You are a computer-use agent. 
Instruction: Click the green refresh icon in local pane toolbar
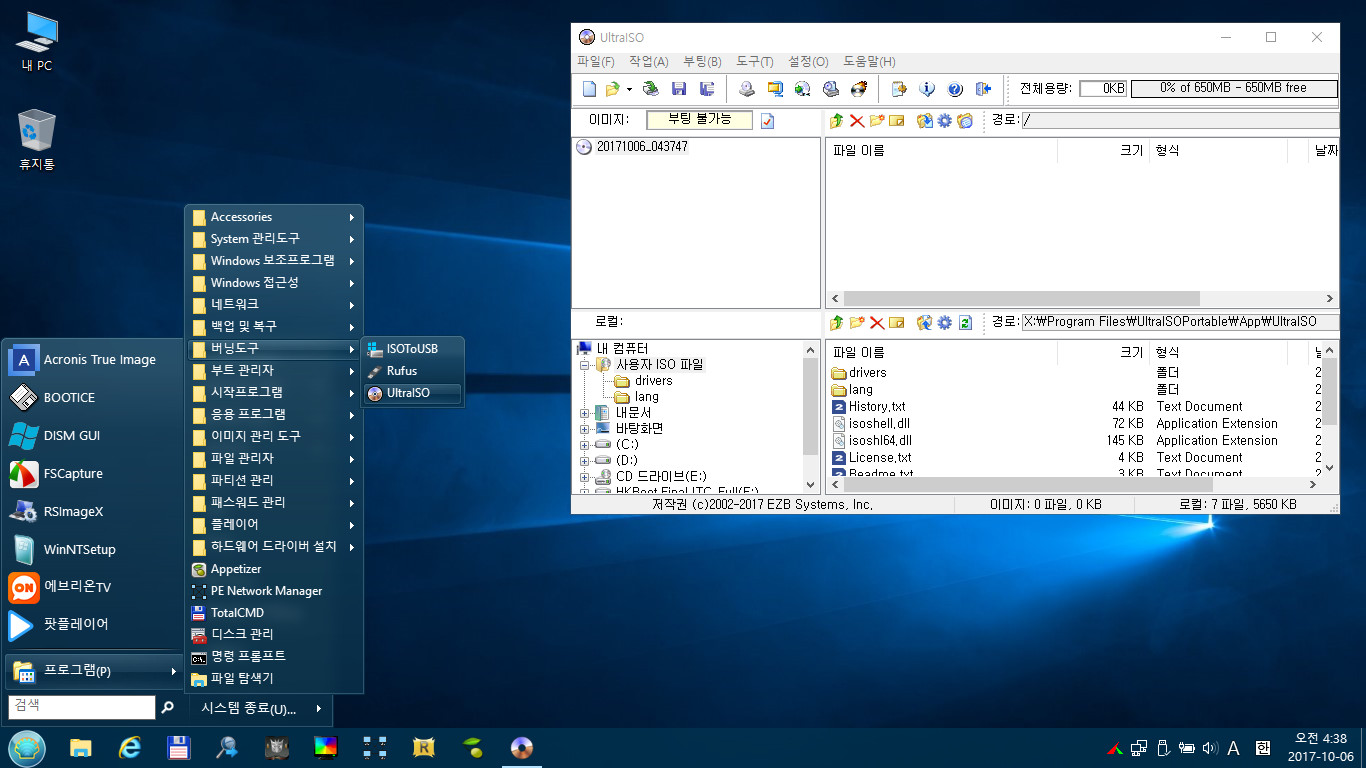click(965, 322)
